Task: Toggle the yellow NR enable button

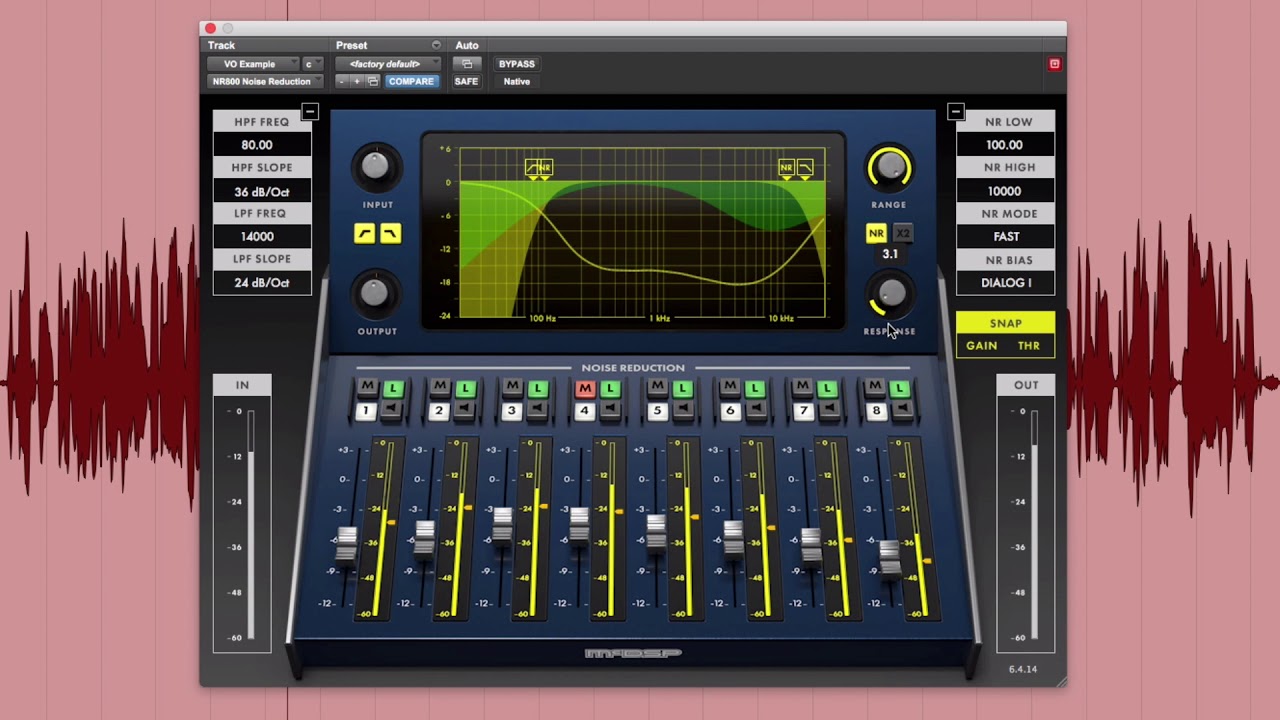Action: [876, 233]
